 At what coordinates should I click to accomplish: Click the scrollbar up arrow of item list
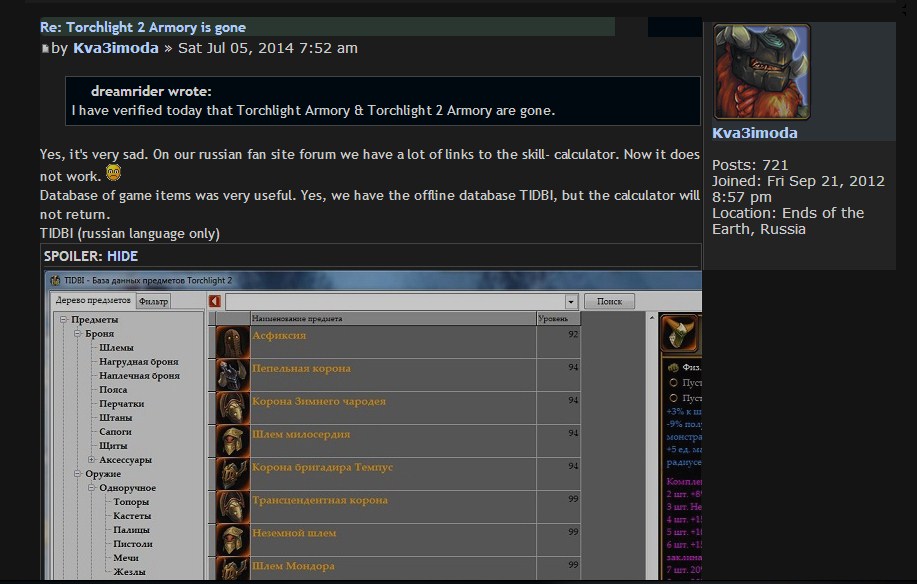coord(651,318)
